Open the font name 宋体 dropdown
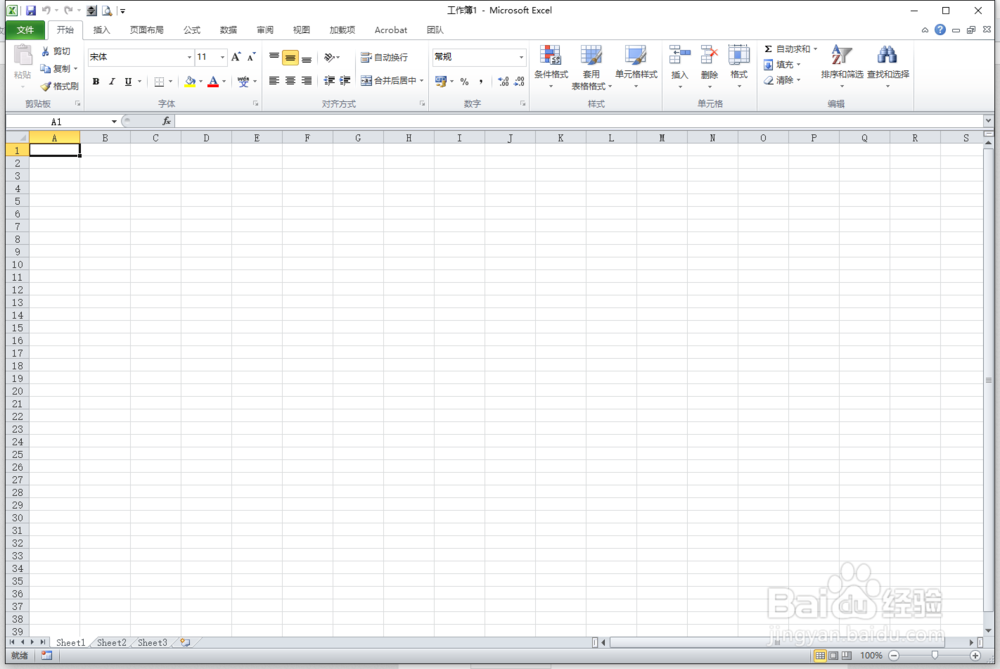 point(189,57)
